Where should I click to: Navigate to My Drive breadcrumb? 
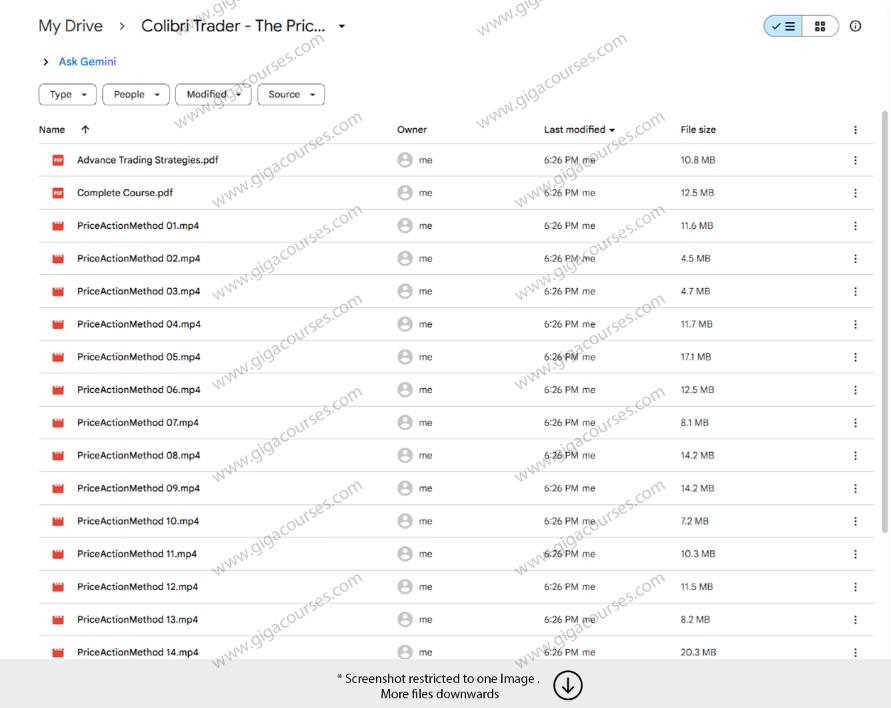(x=70, y=25)
